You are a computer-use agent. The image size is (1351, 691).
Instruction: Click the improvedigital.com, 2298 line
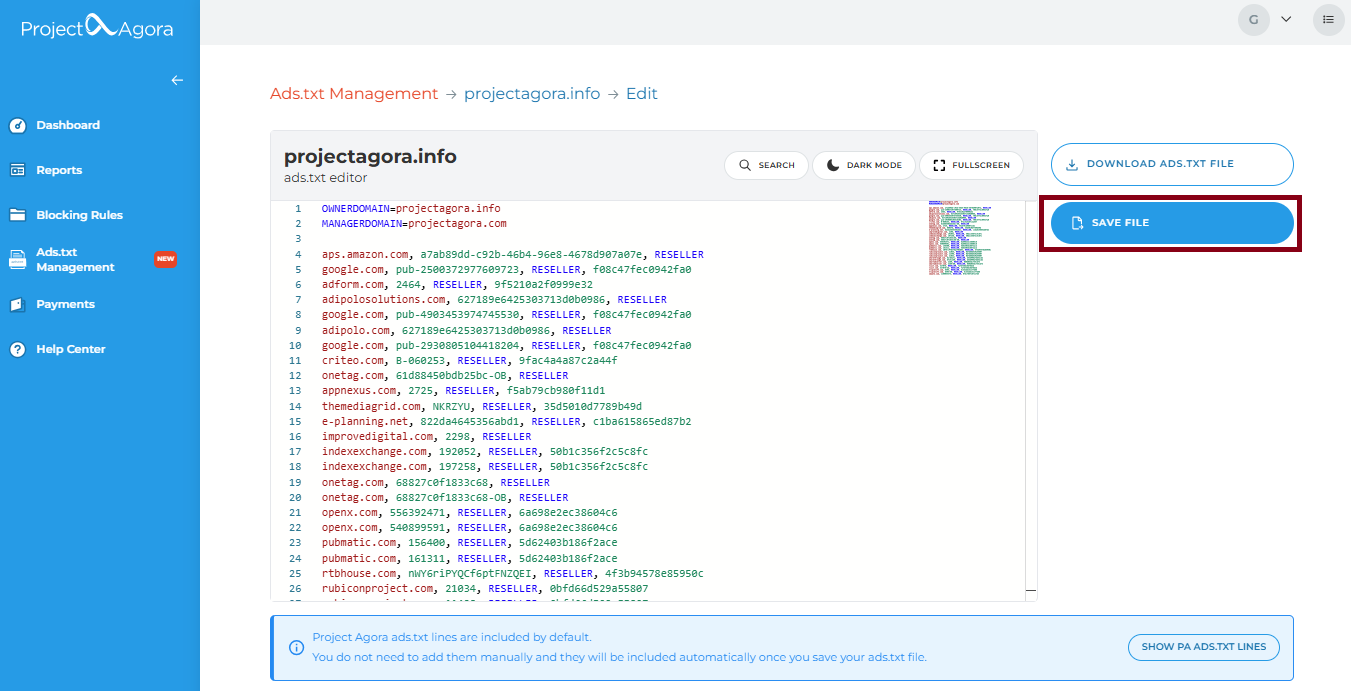tap(426, 436)
